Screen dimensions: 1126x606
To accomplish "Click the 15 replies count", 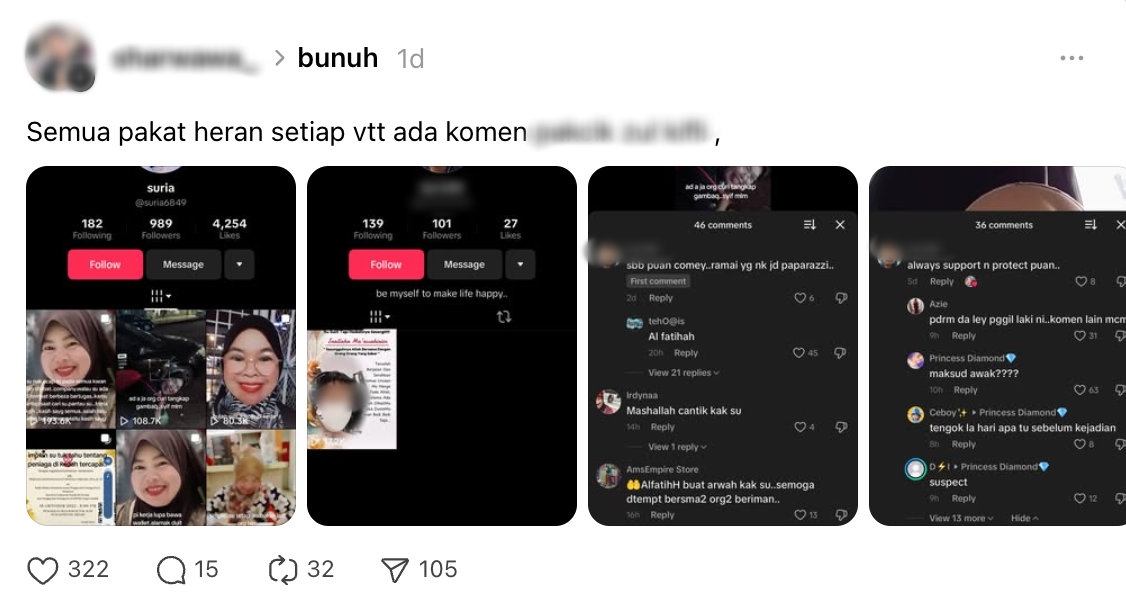I will click(206, 569).
